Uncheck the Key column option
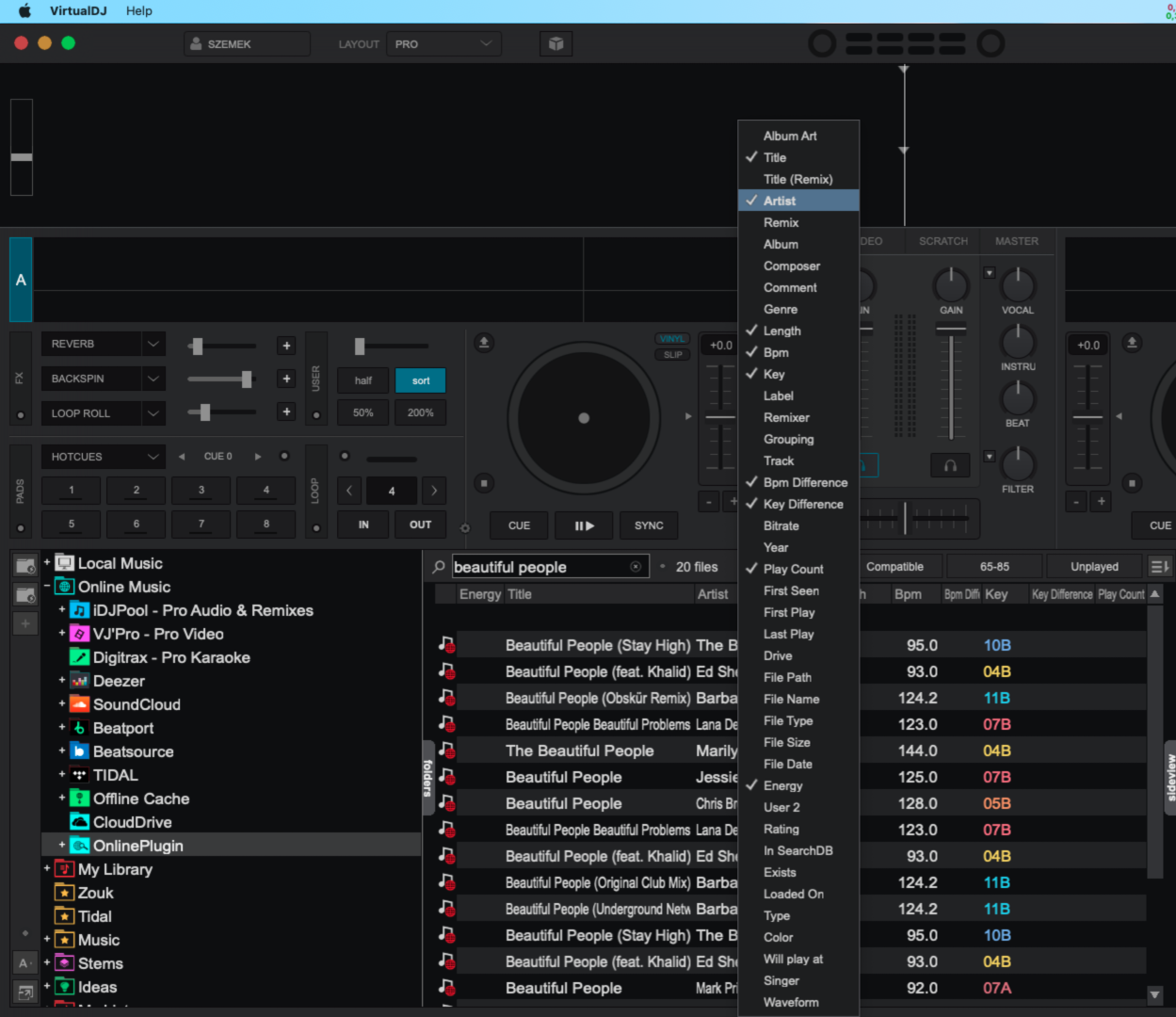The height and width of the screenshot is (1017, 1176). [x=798, y=374]
